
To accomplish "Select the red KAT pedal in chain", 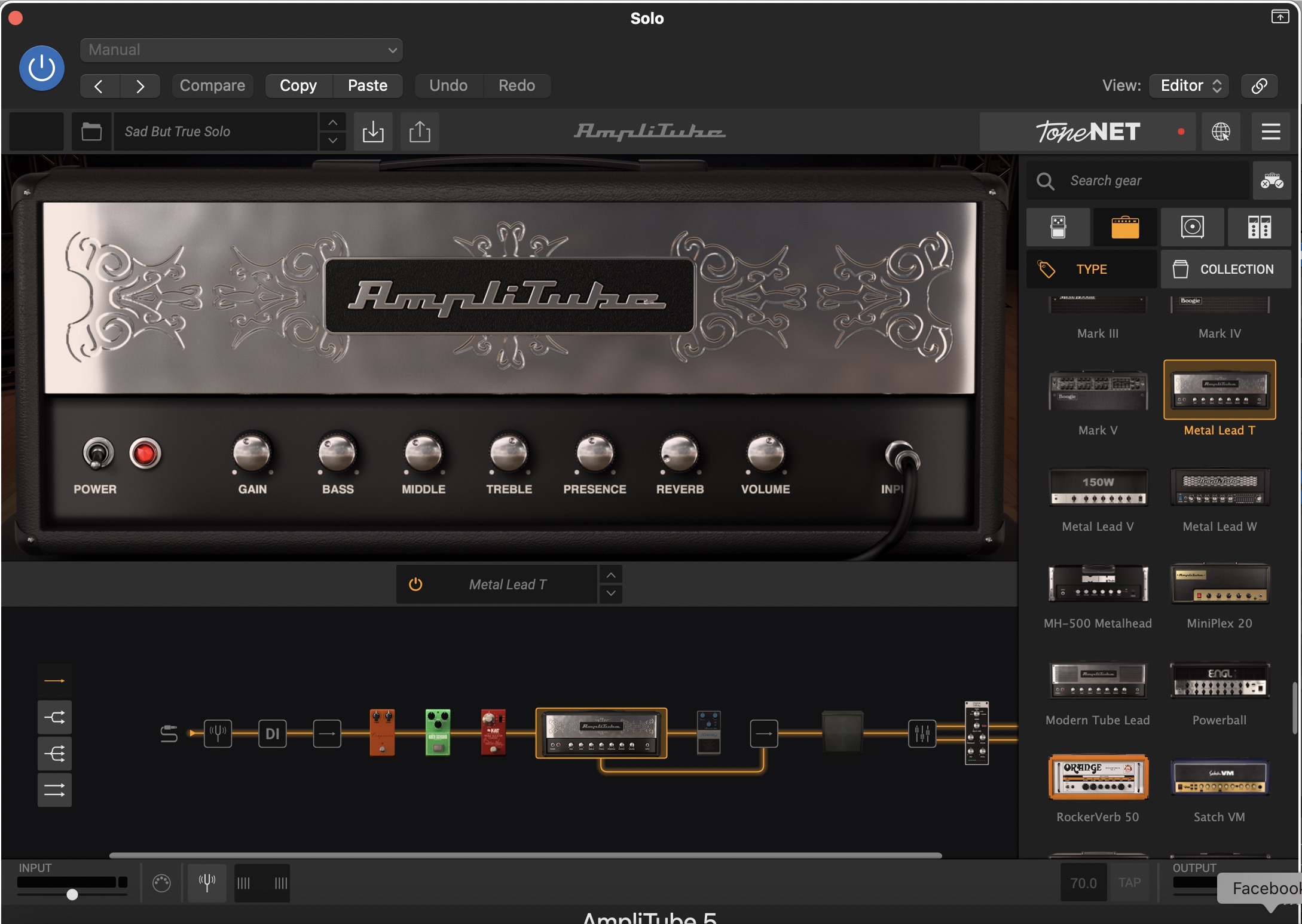I will pos(493,732).
